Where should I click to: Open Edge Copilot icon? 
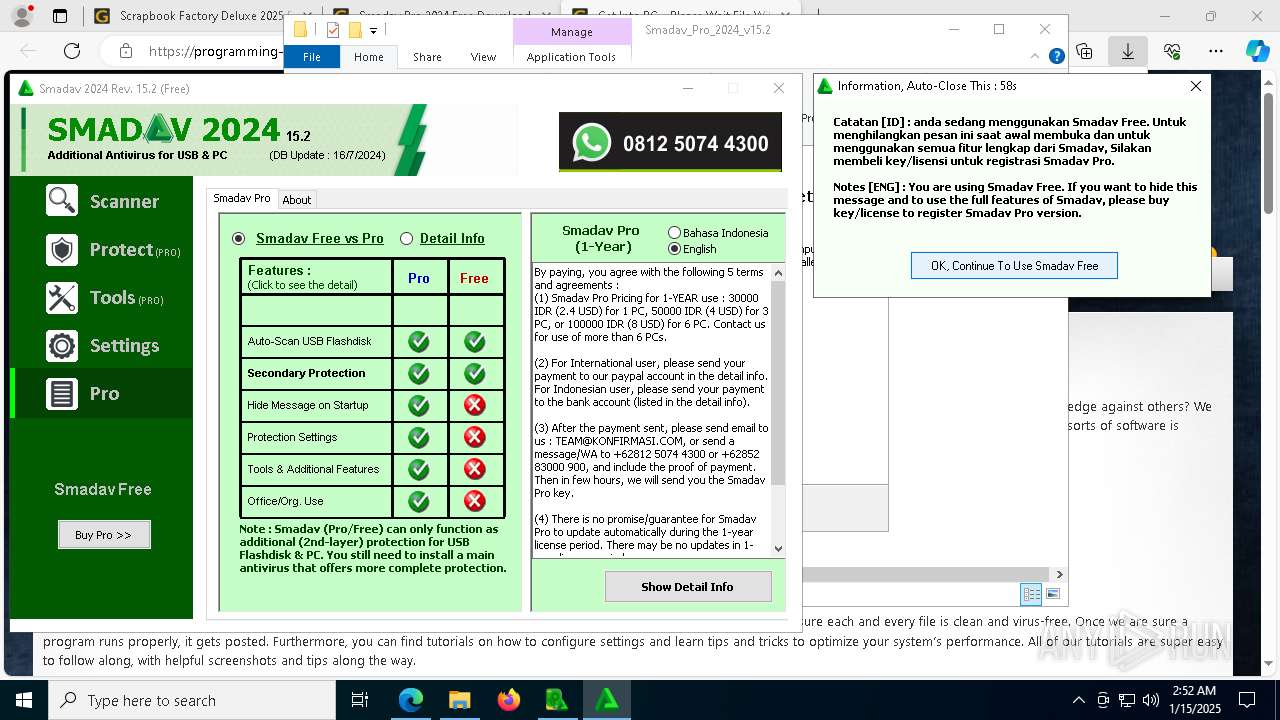[x=1257, y=51]
